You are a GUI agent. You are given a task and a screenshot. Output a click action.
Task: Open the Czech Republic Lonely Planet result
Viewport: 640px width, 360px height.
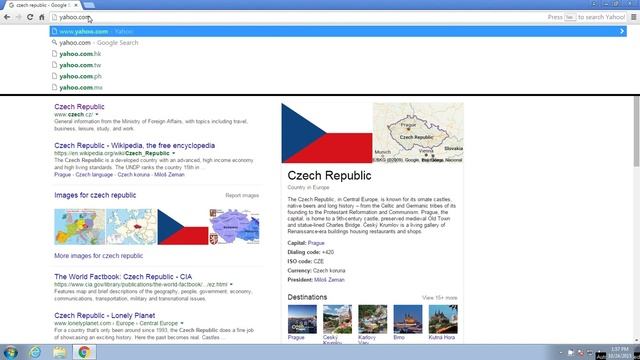pyautogui.click(x=104, y=316)
